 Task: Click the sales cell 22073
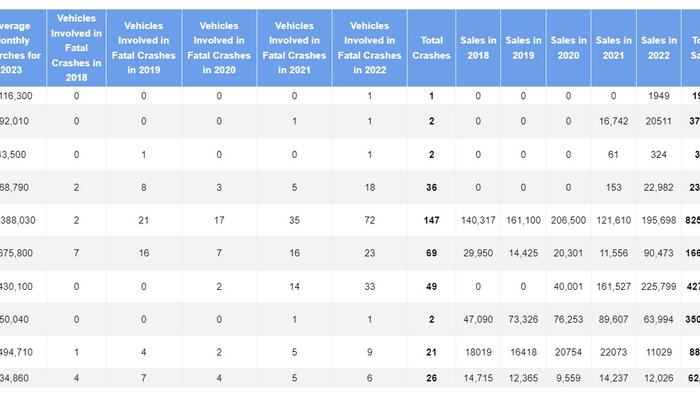click(x=613, y=352)
